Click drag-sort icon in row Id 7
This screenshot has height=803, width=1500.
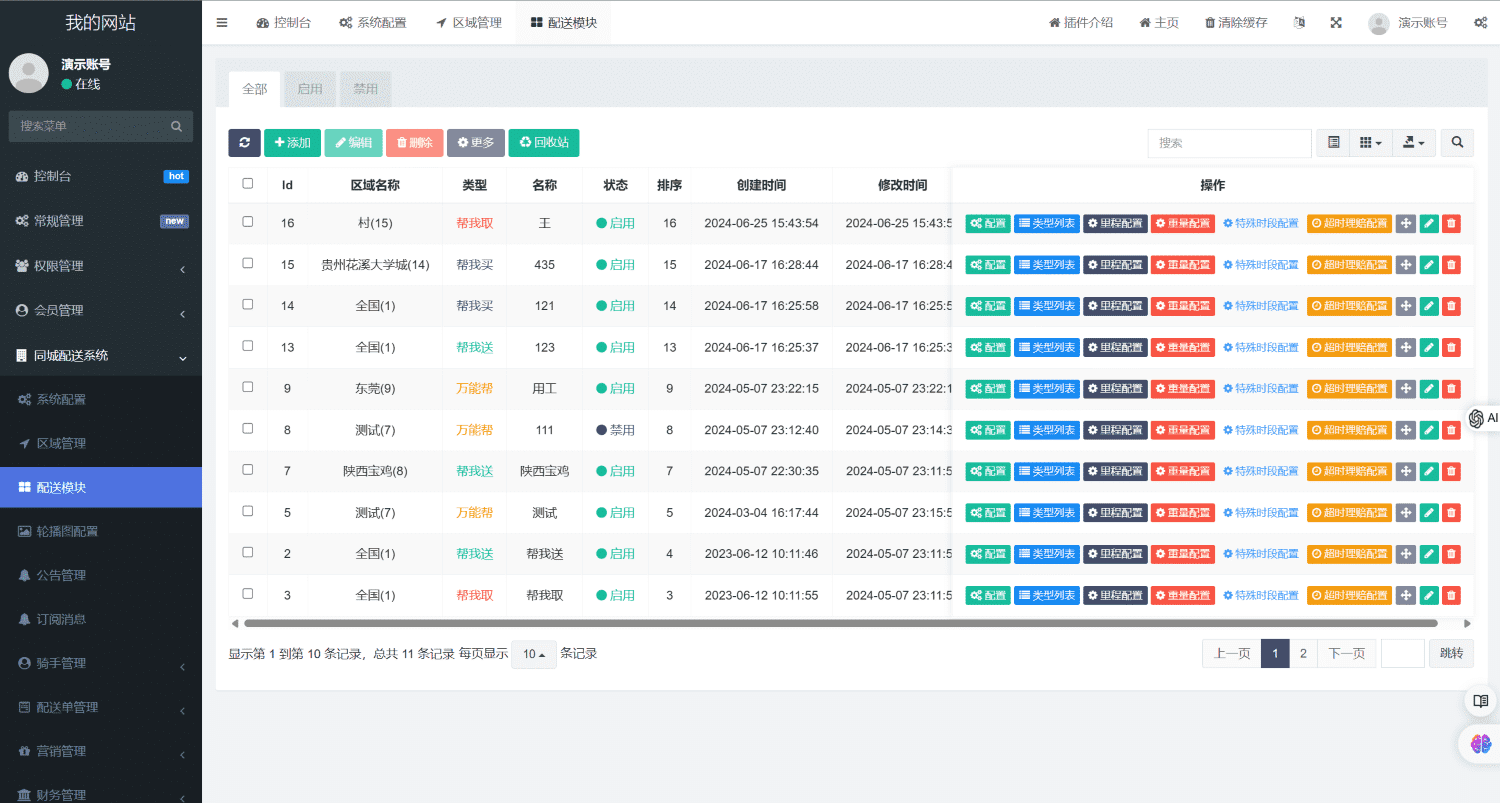(1406, 471)
